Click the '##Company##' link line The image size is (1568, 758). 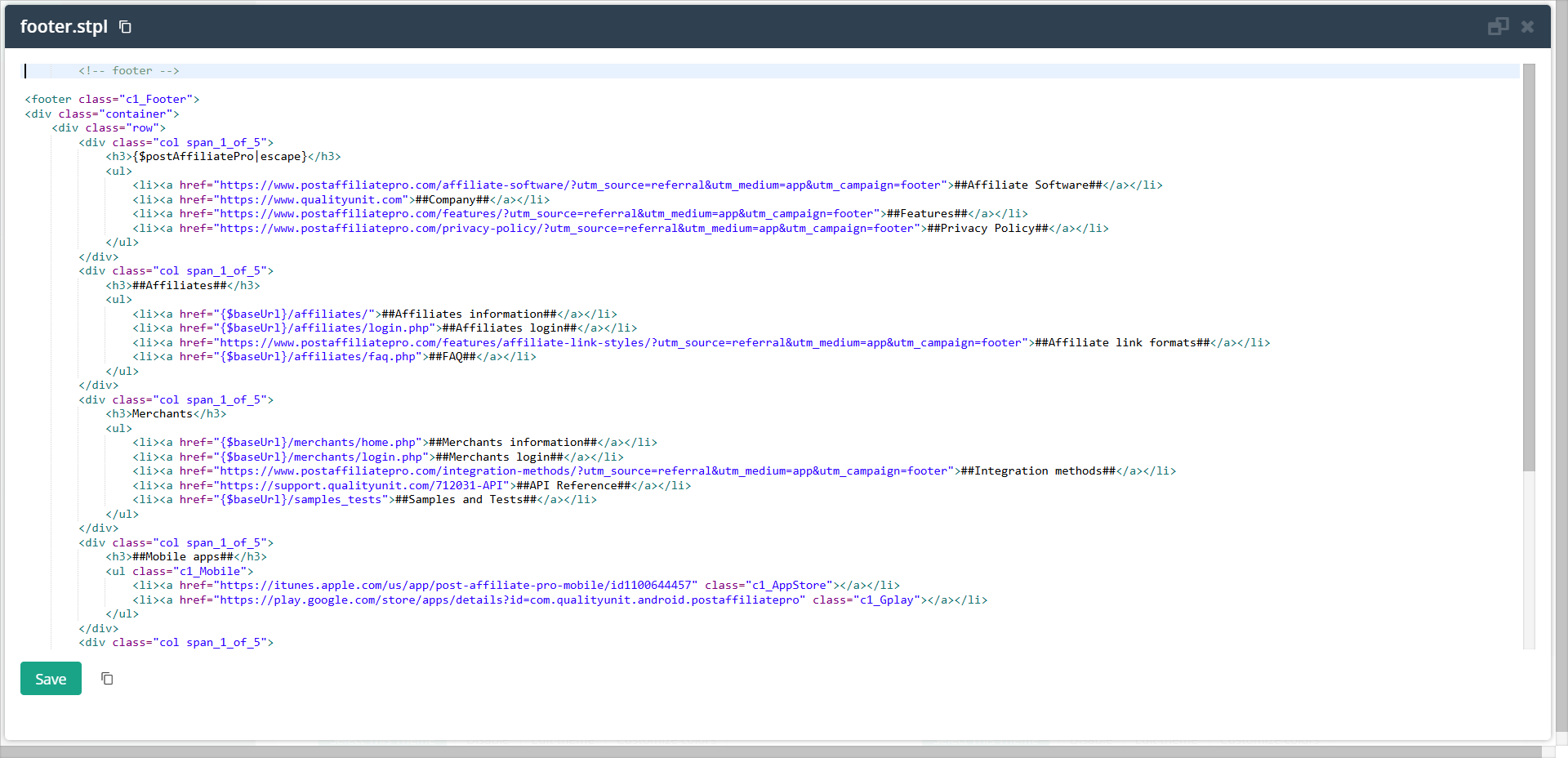341,200
